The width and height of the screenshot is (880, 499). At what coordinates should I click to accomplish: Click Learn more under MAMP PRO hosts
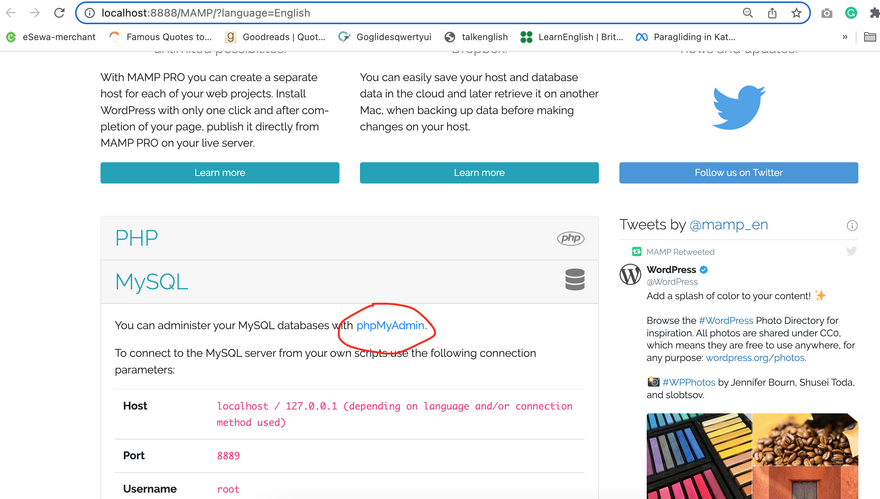[219, 173]
